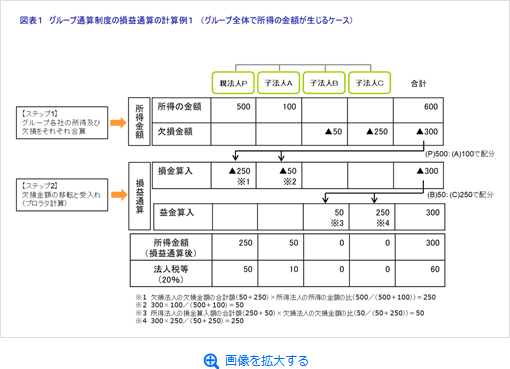
Task: Click the ステップ2 description box
Action: [x=62, y=195]
